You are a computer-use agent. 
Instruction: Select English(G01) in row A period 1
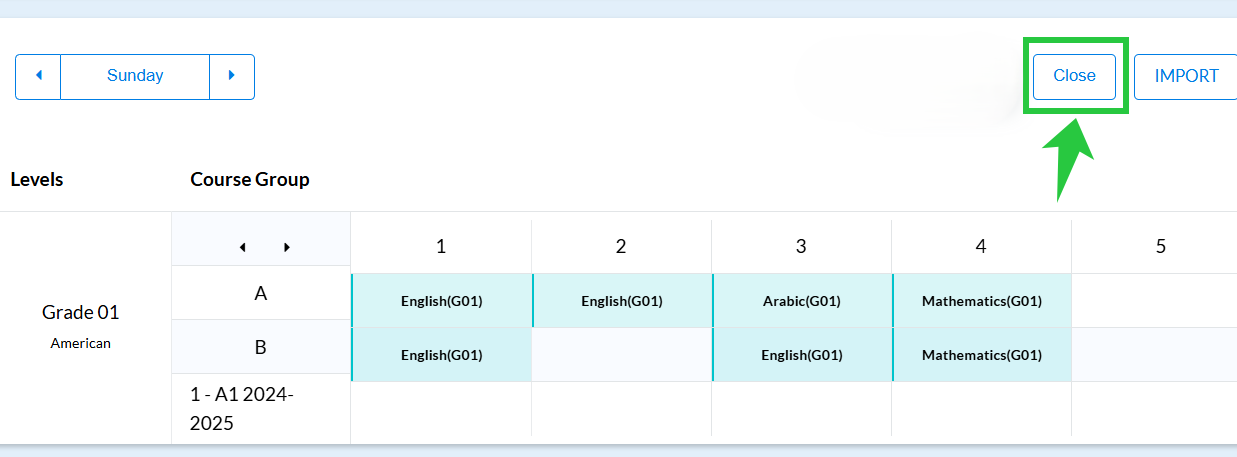442,301
